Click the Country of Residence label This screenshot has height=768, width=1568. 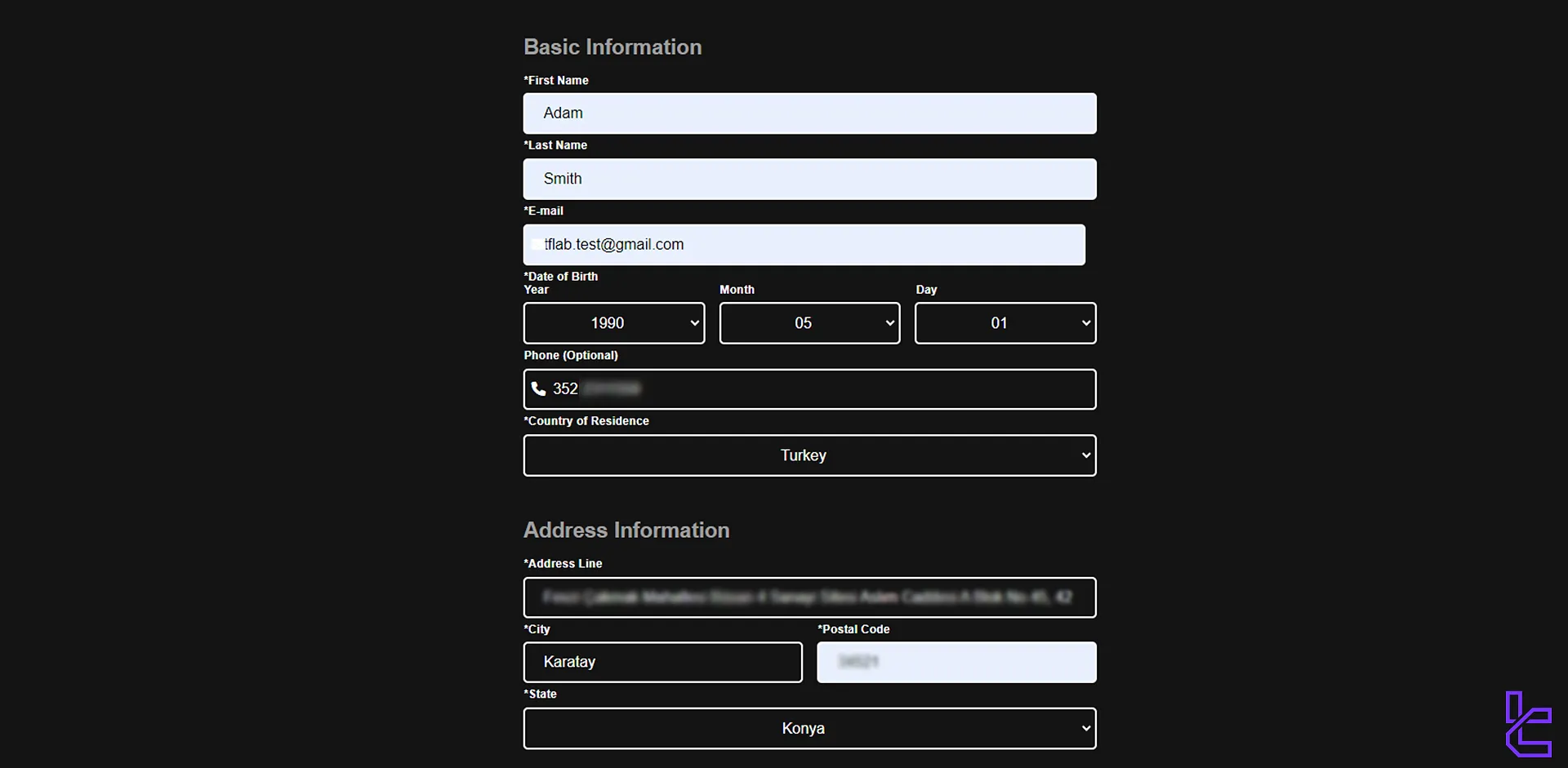(x=586, y=421)
